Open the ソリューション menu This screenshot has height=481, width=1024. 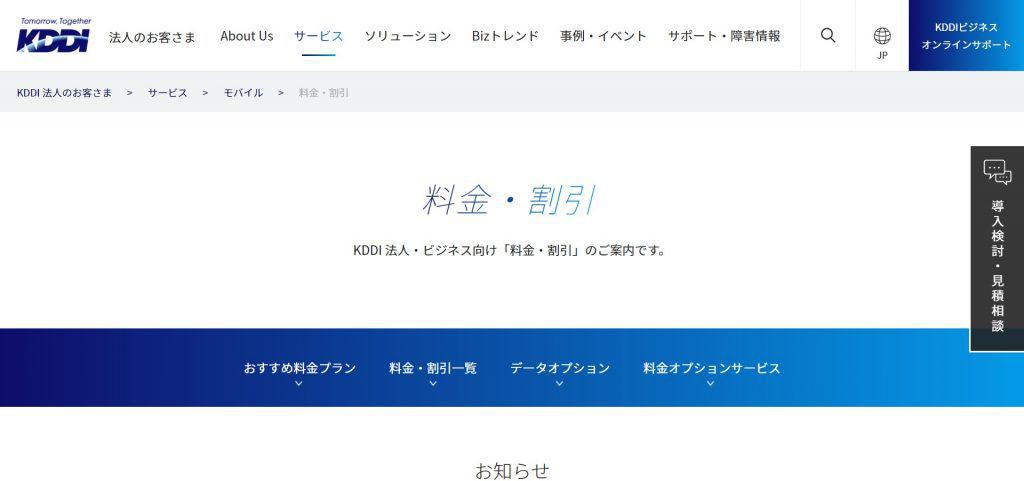(x=408, y=36)
